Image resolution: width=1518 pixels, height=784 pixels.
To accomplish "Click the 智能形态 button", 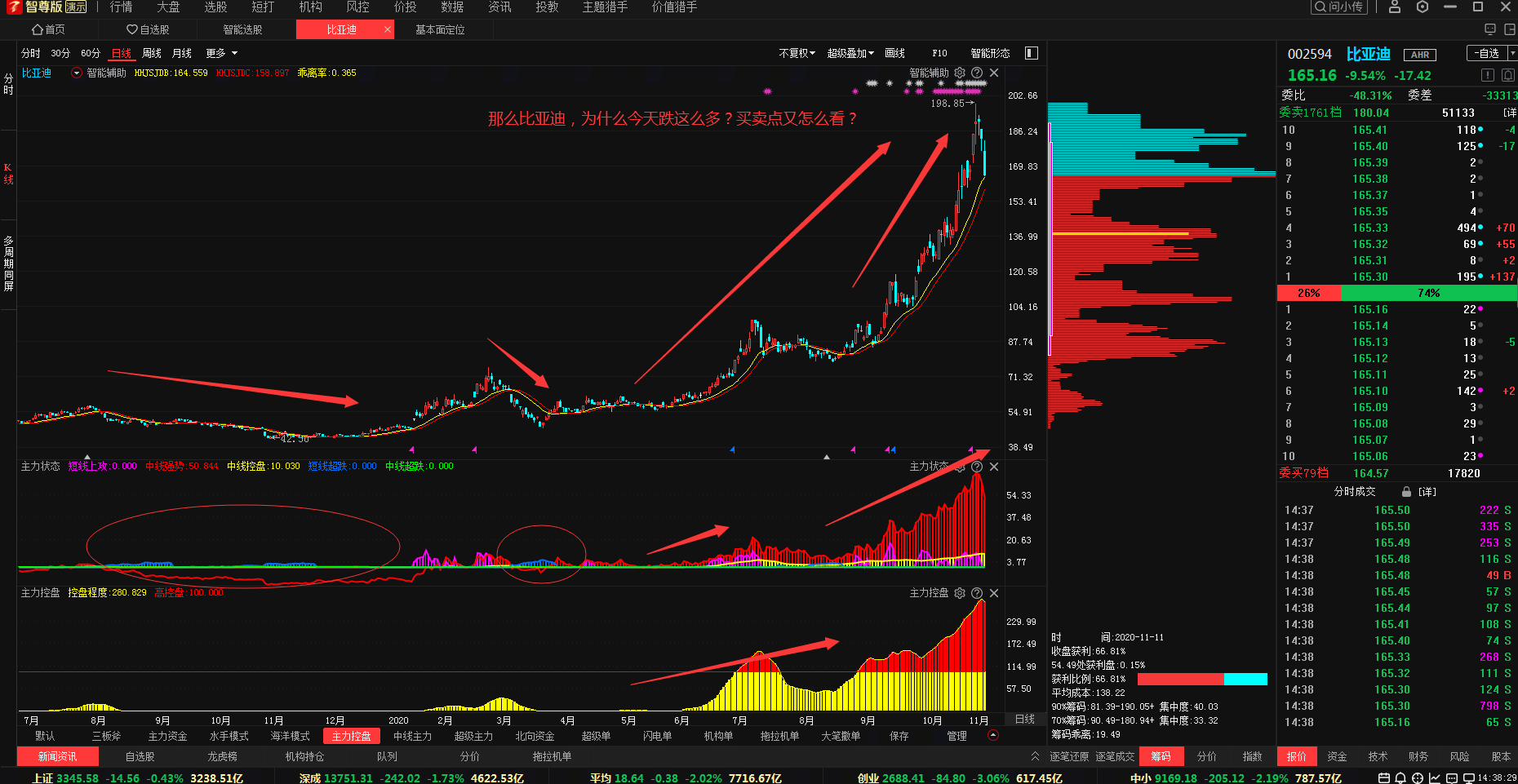I will [990, 53].
